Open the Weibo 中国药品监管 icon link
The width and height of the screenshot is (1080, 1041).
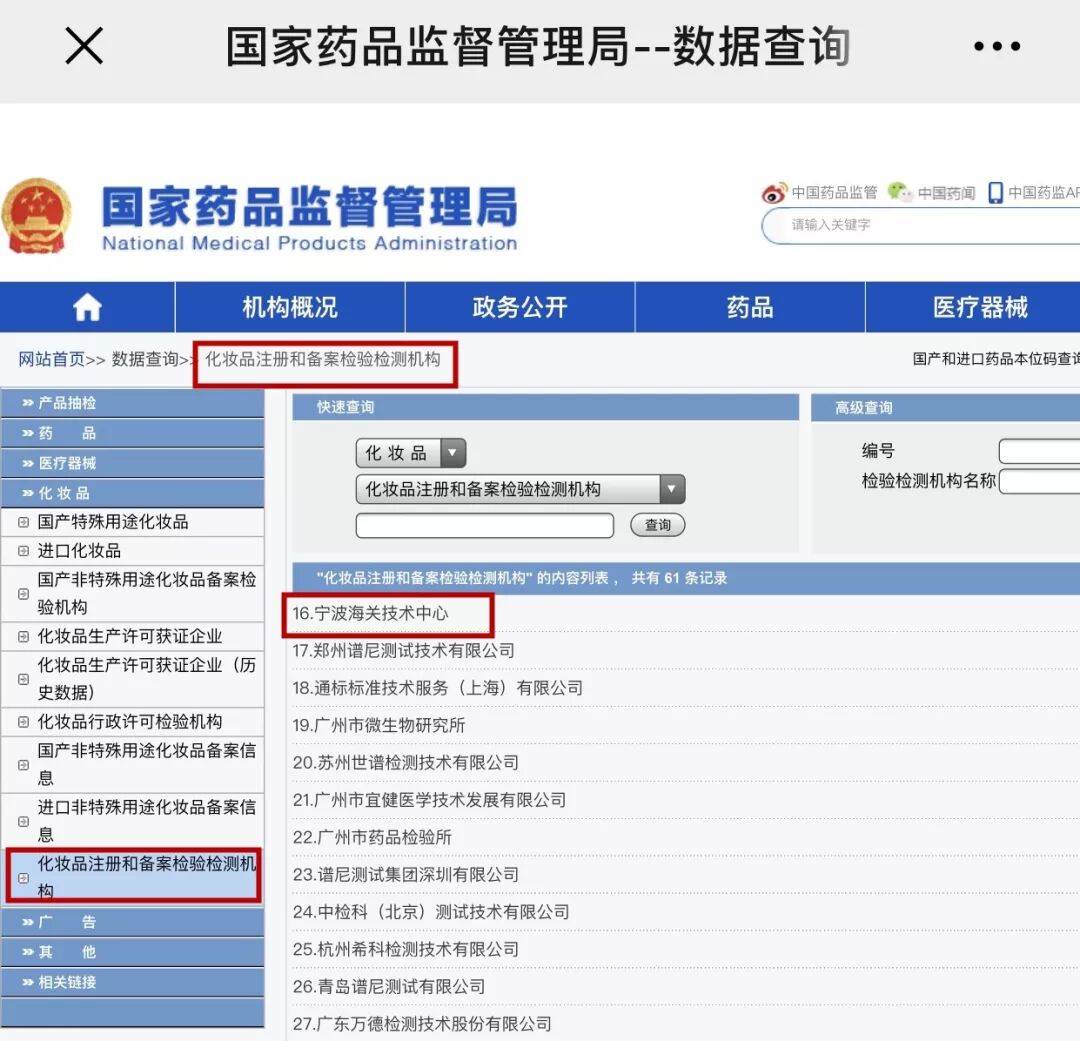(x=773, y=193)
